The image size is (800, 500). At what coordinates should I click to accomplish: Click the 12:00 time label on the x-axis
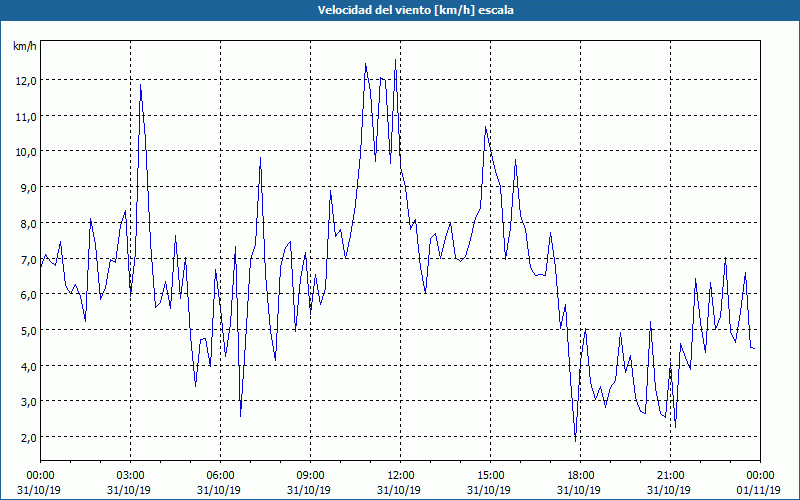coord(401,475)
